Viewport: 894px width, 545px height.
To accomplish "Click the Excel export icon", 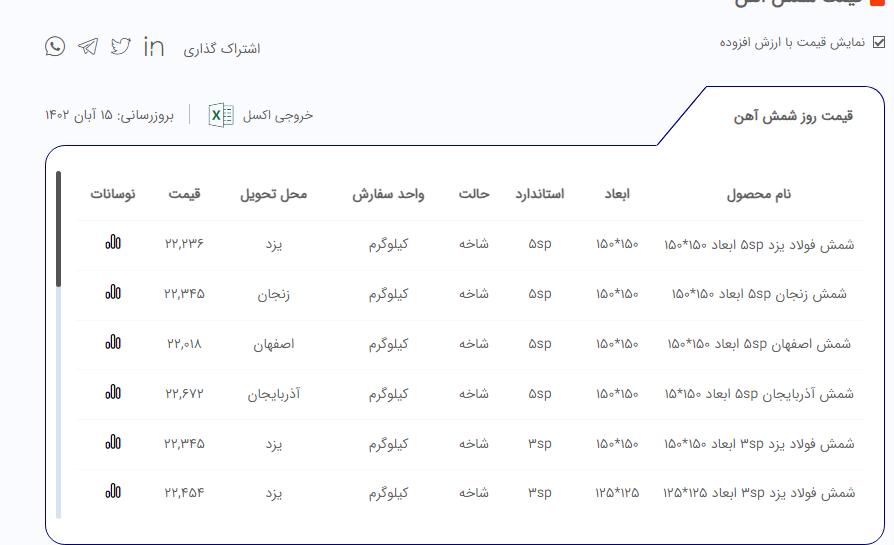I will [x=221, y=115].
